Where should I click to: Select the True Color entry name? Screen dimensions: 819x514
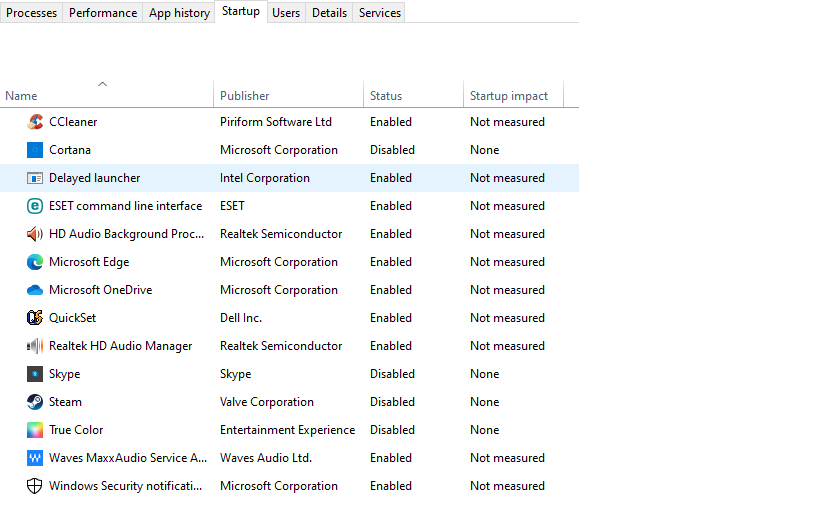coord(76,430)
